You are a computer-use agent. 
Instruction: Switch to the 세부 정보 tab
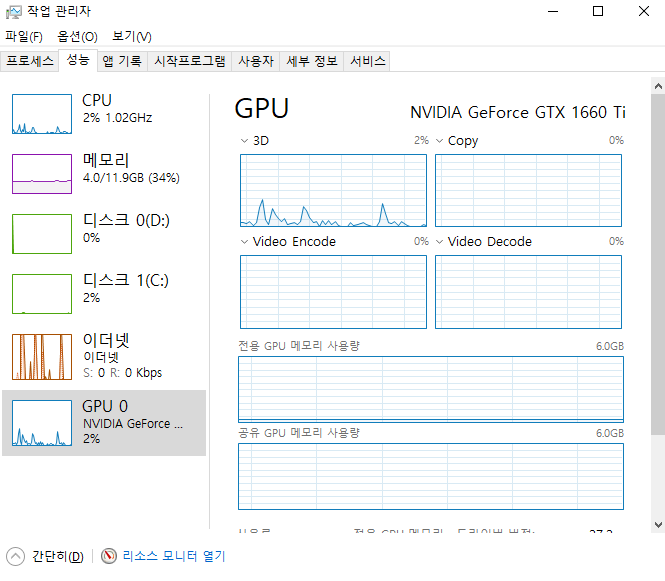[312, 61]
